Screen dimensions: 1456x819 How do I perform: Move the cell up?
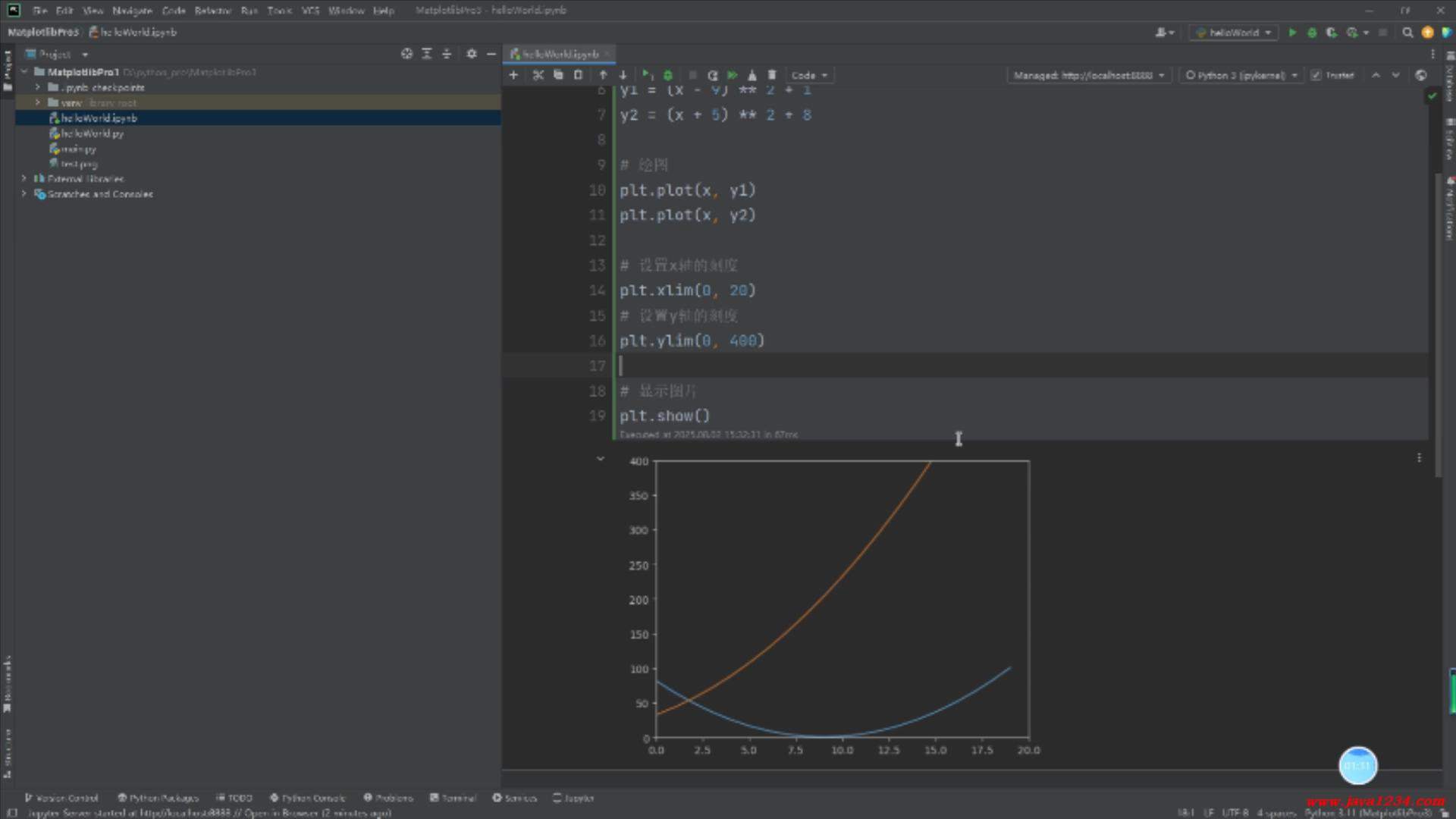coord(603,75)
